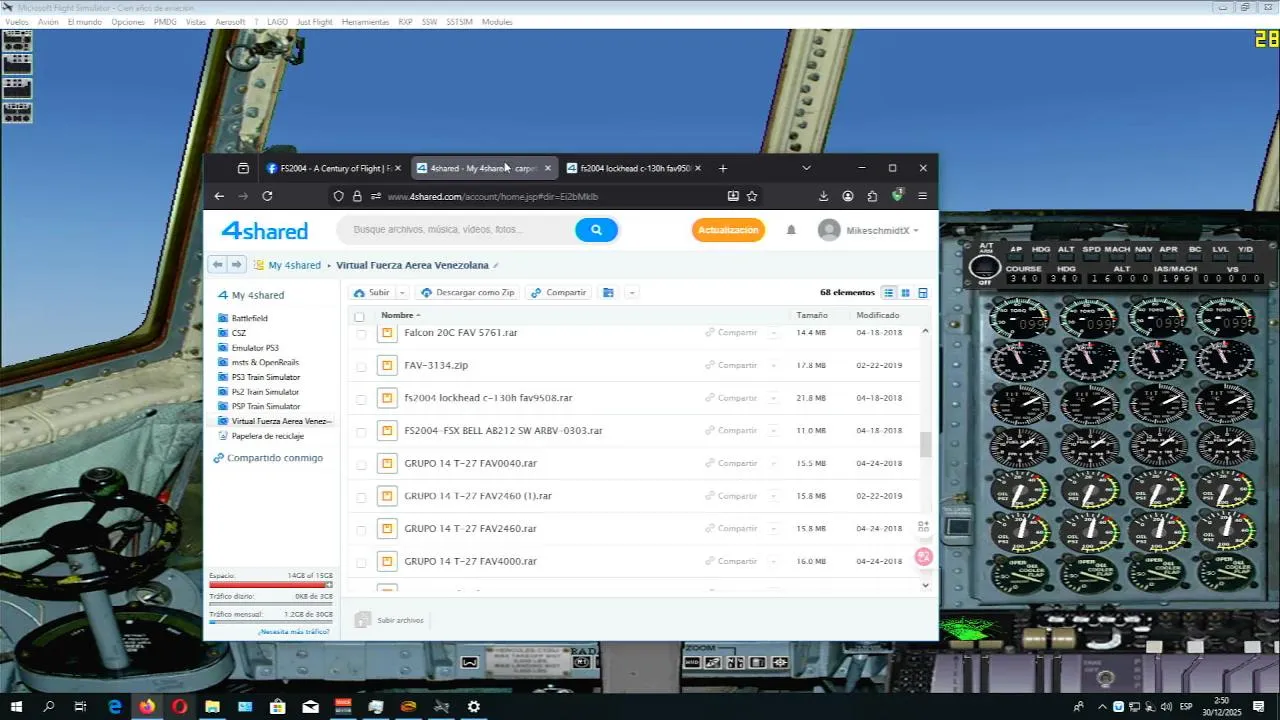The height and width of the screenshot is (720, 1280).
Task: Switch to the third view mode icon
Action: click(x=922, y=293)
